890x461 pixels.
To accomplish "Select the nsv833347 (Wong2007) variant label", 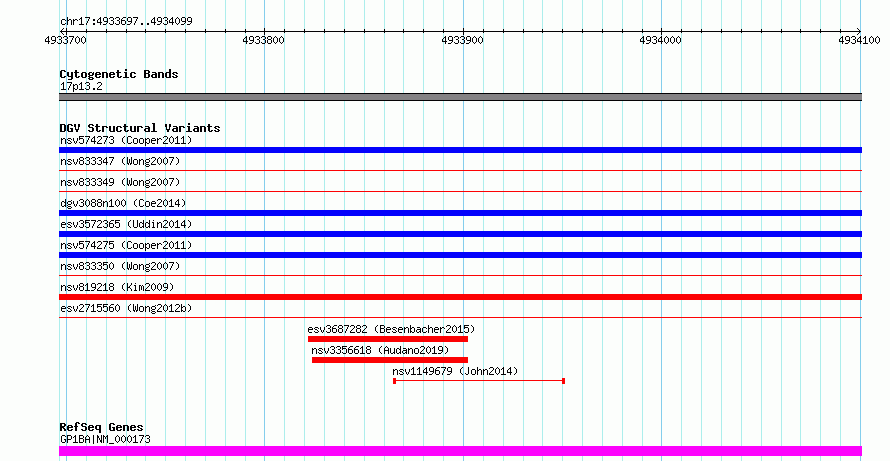I will 120,161.
